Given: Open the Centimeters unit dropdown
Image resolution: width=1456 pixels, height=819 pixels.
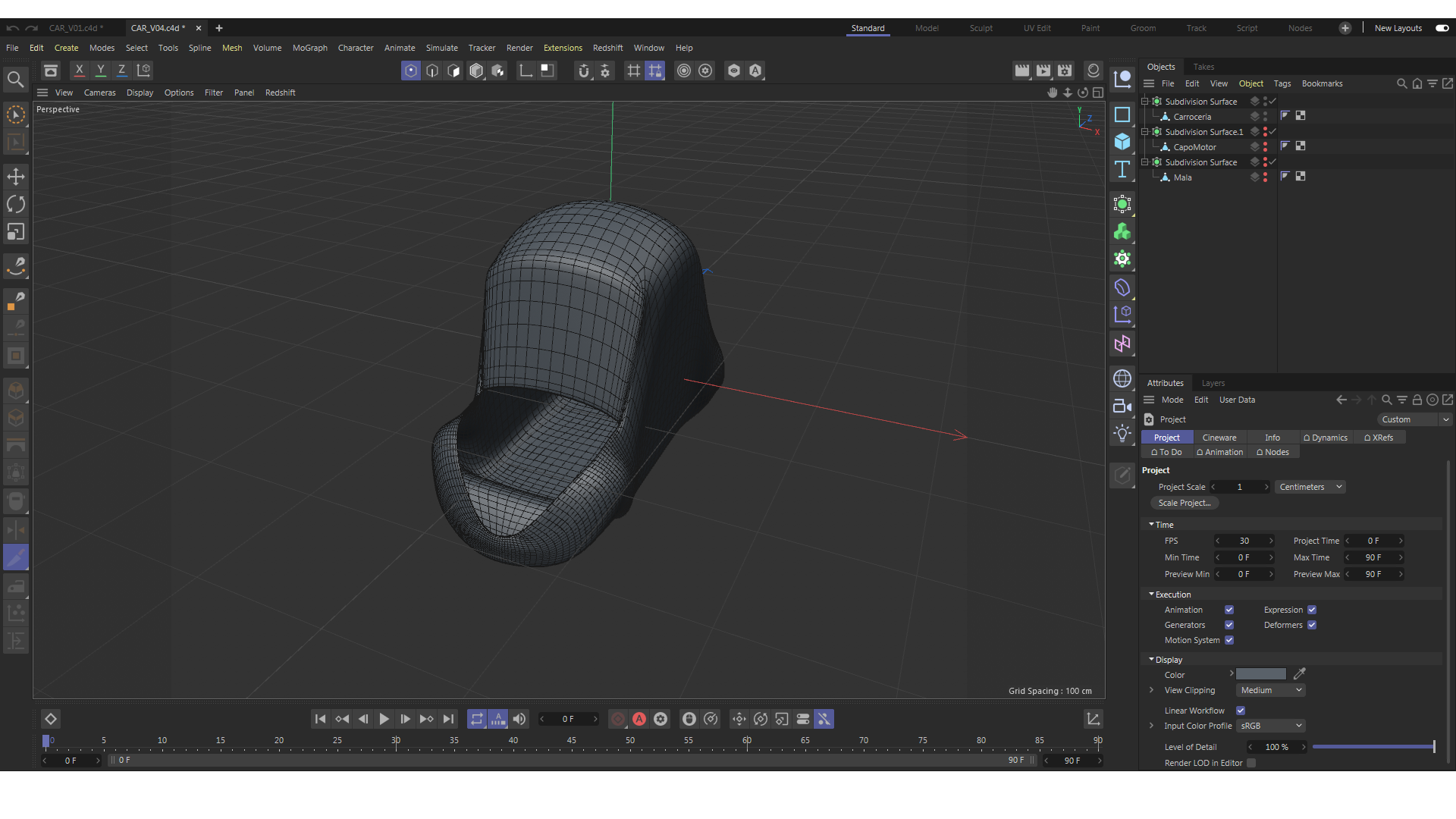Looking at the screenshot, I should [x=1310, y=487].
